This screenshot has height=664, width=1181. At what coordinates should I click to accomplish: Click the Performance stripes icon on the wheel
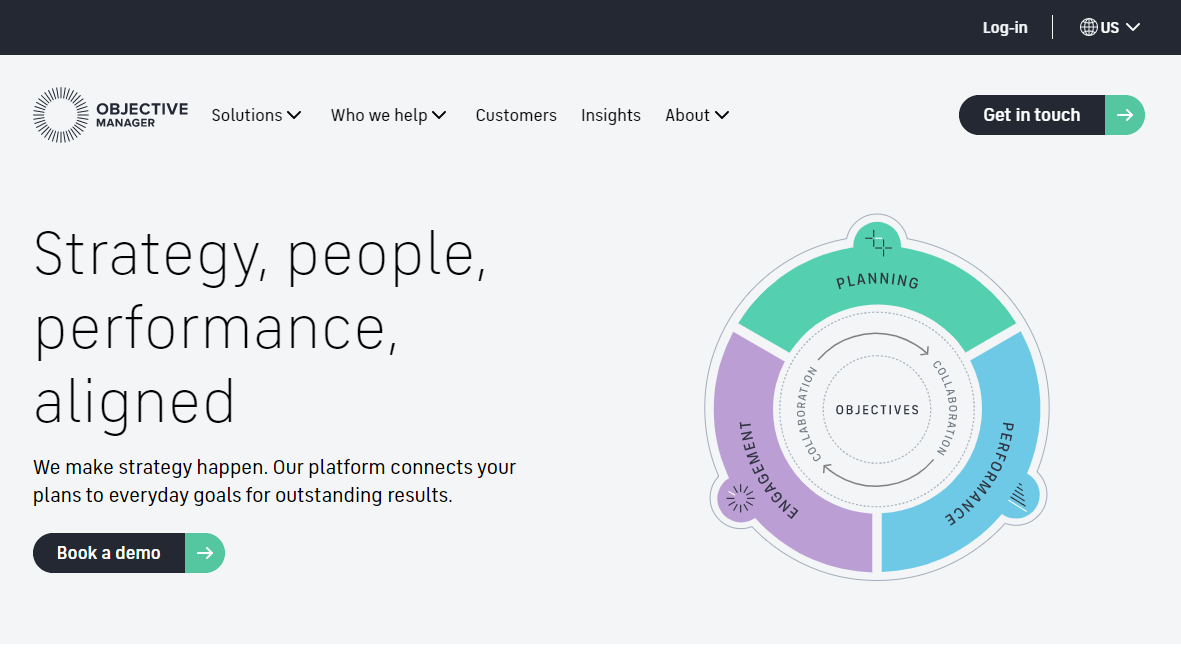(x=1018, y=497)
